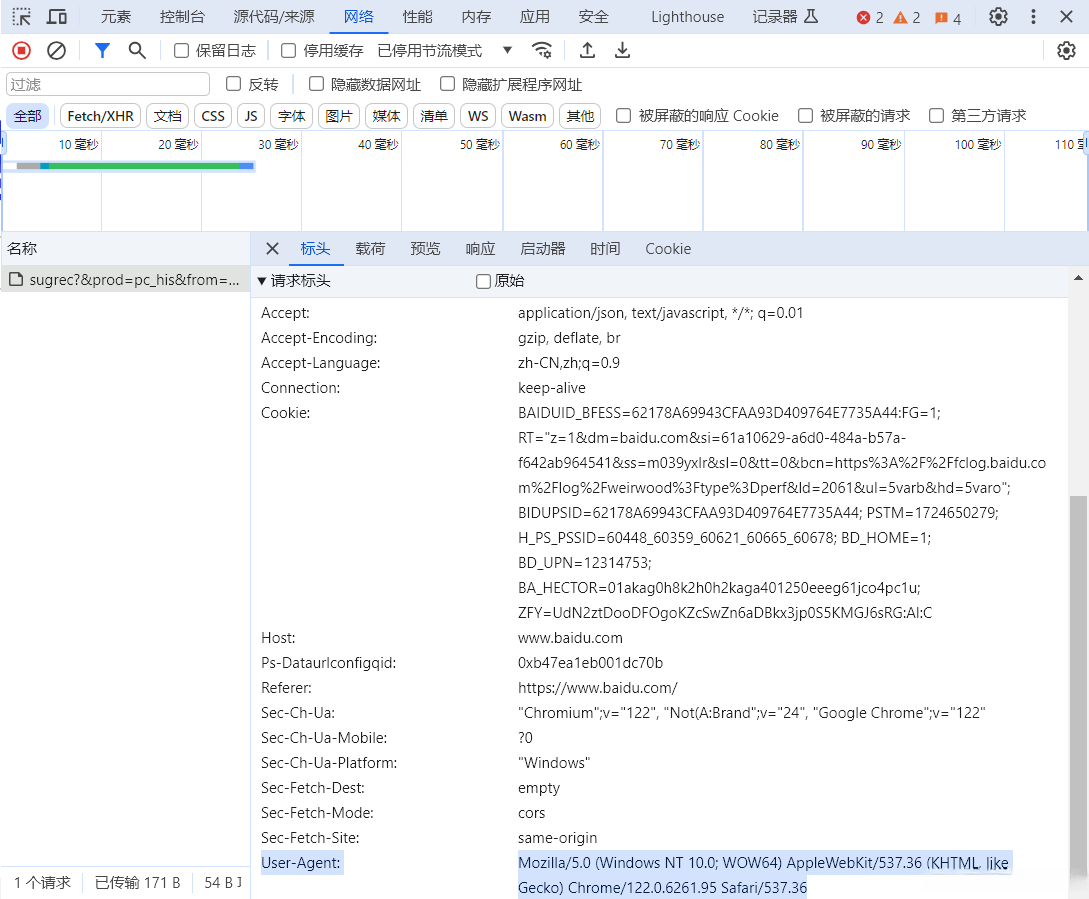The height and width of the screenshot is (899, 1089).
Task: Clear the network log
Action: [x=57, y=51]
